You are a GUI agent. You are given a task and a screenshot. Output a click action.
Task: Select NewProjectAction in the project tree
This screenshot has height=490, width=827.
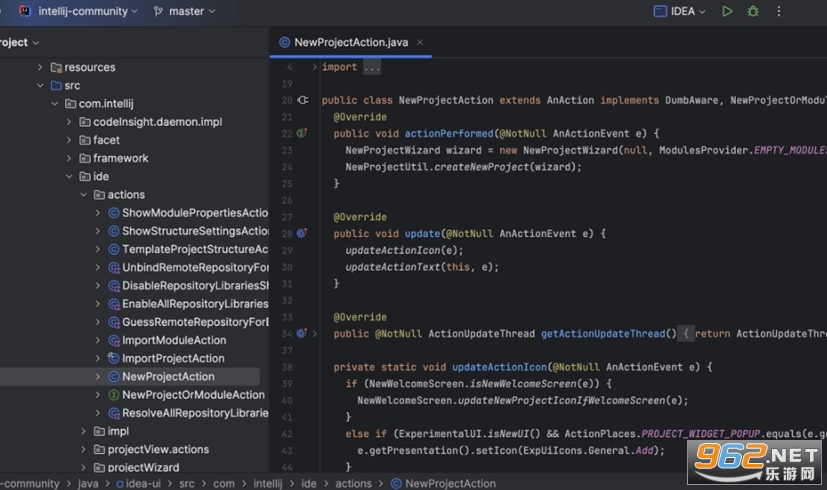pyautogui.click(x=168, y=377)
